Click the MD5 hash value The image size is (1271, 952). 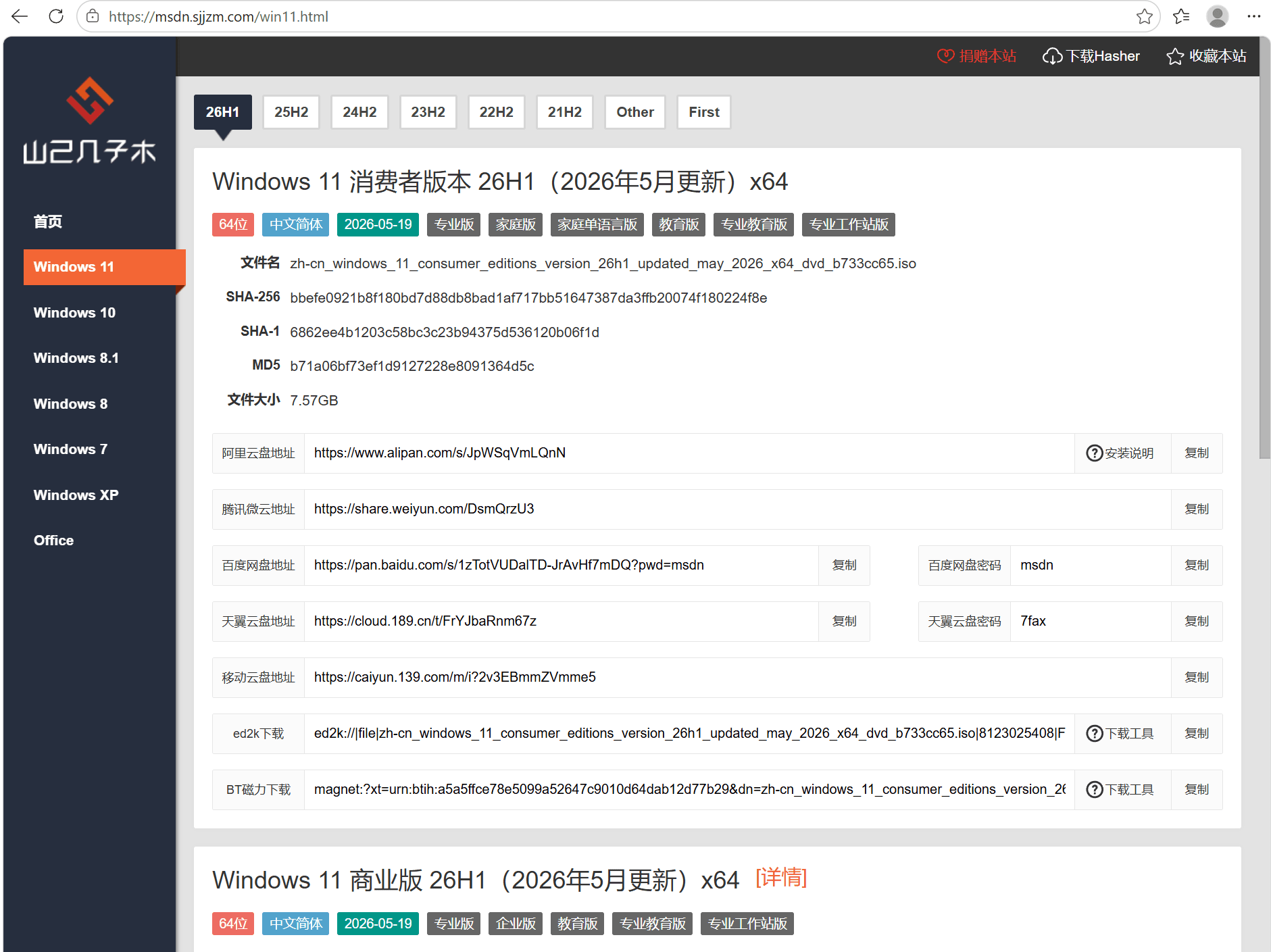[412, 366]
